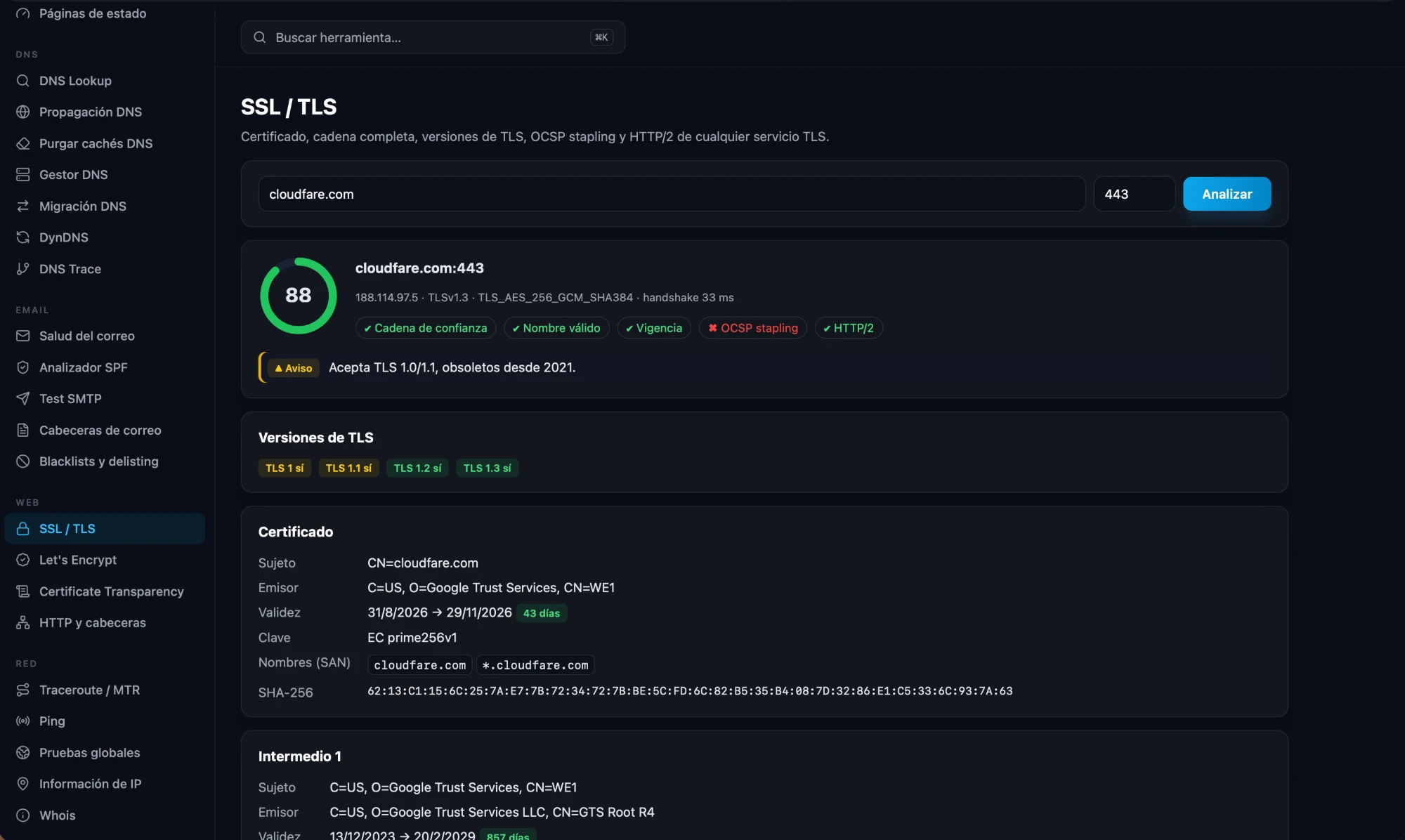The width and height of the screenshot is (1405, 840).
Task: Click the yellow Aviso warning label
Action: point(294,368)
